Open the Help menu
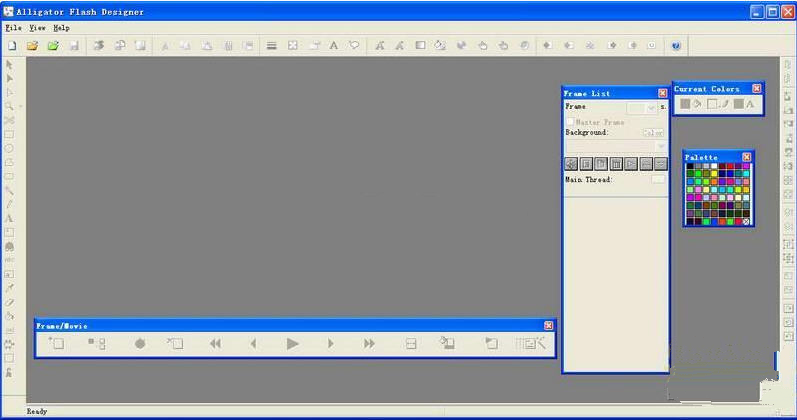 click(62, 27)
